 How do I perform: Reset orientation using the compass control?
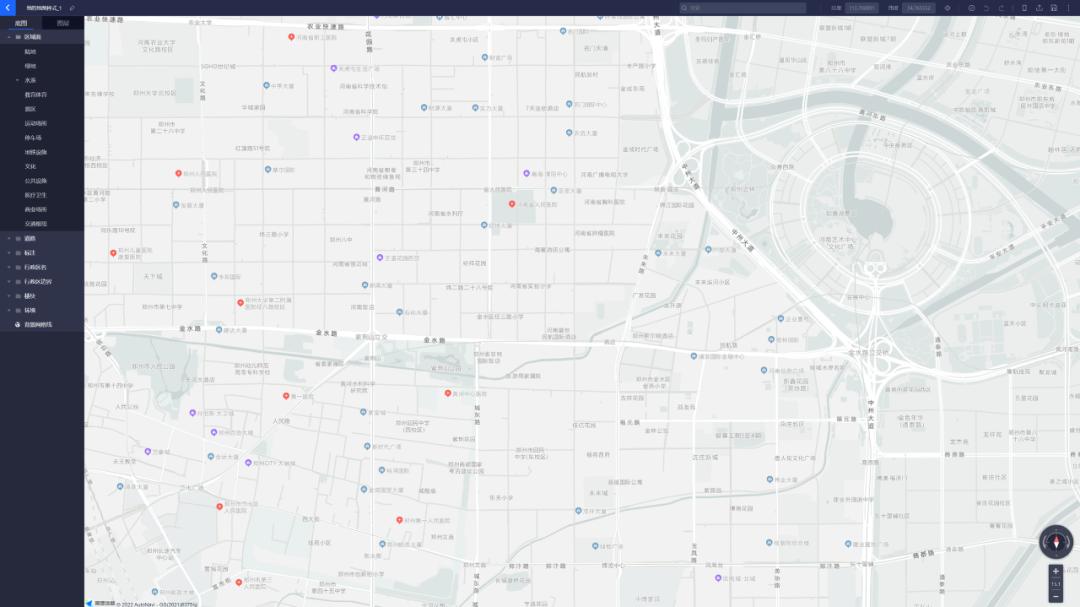pyautogui.click(x=1055, y=541)
